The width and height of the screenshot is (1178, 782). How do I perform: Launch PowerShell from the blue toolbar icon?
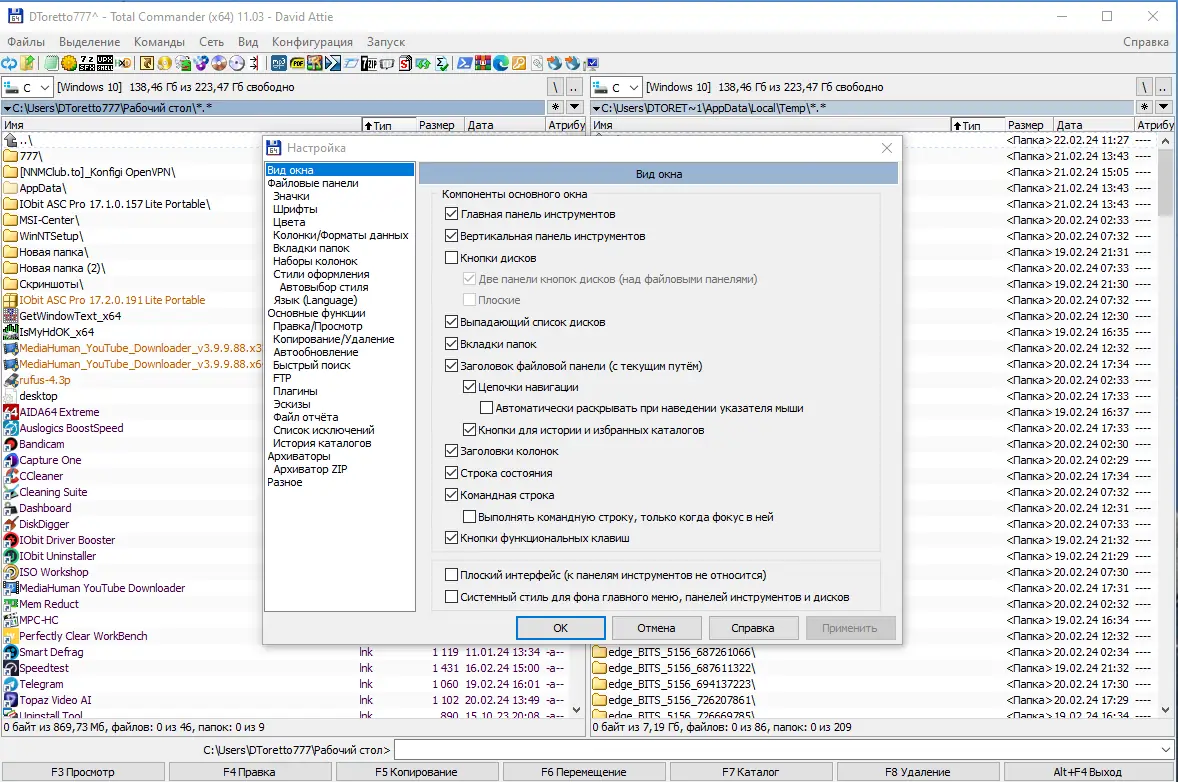(x=465, y=63)
